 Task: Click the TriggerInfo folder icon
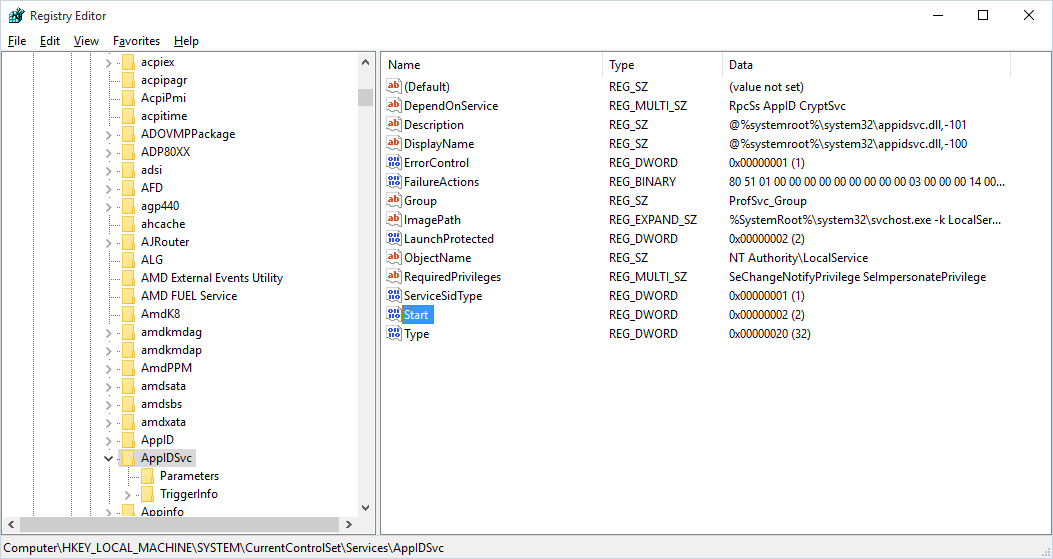(x=147, y=494)
